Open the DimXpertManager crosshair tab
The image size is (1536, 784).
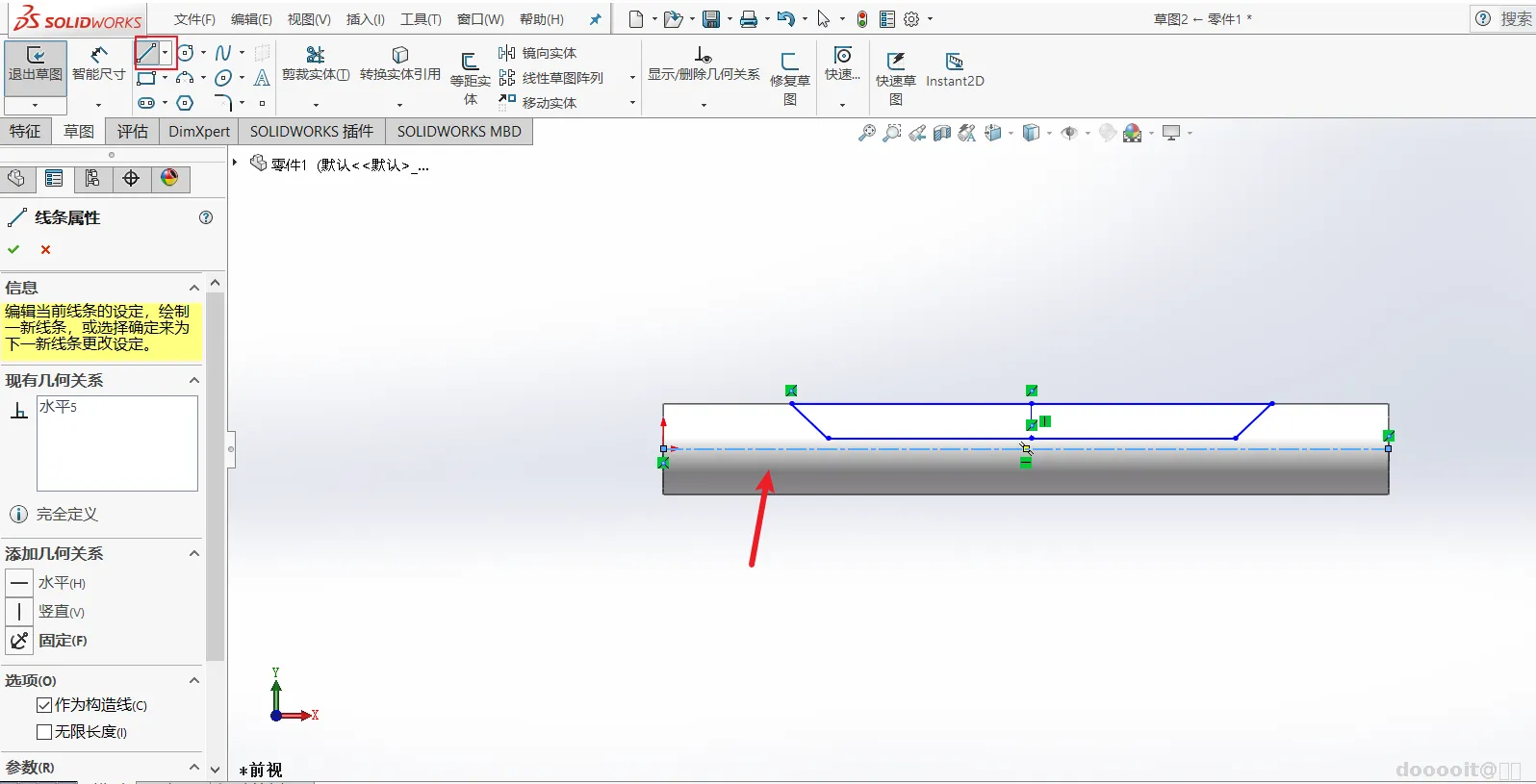click(x=131, y=179)
